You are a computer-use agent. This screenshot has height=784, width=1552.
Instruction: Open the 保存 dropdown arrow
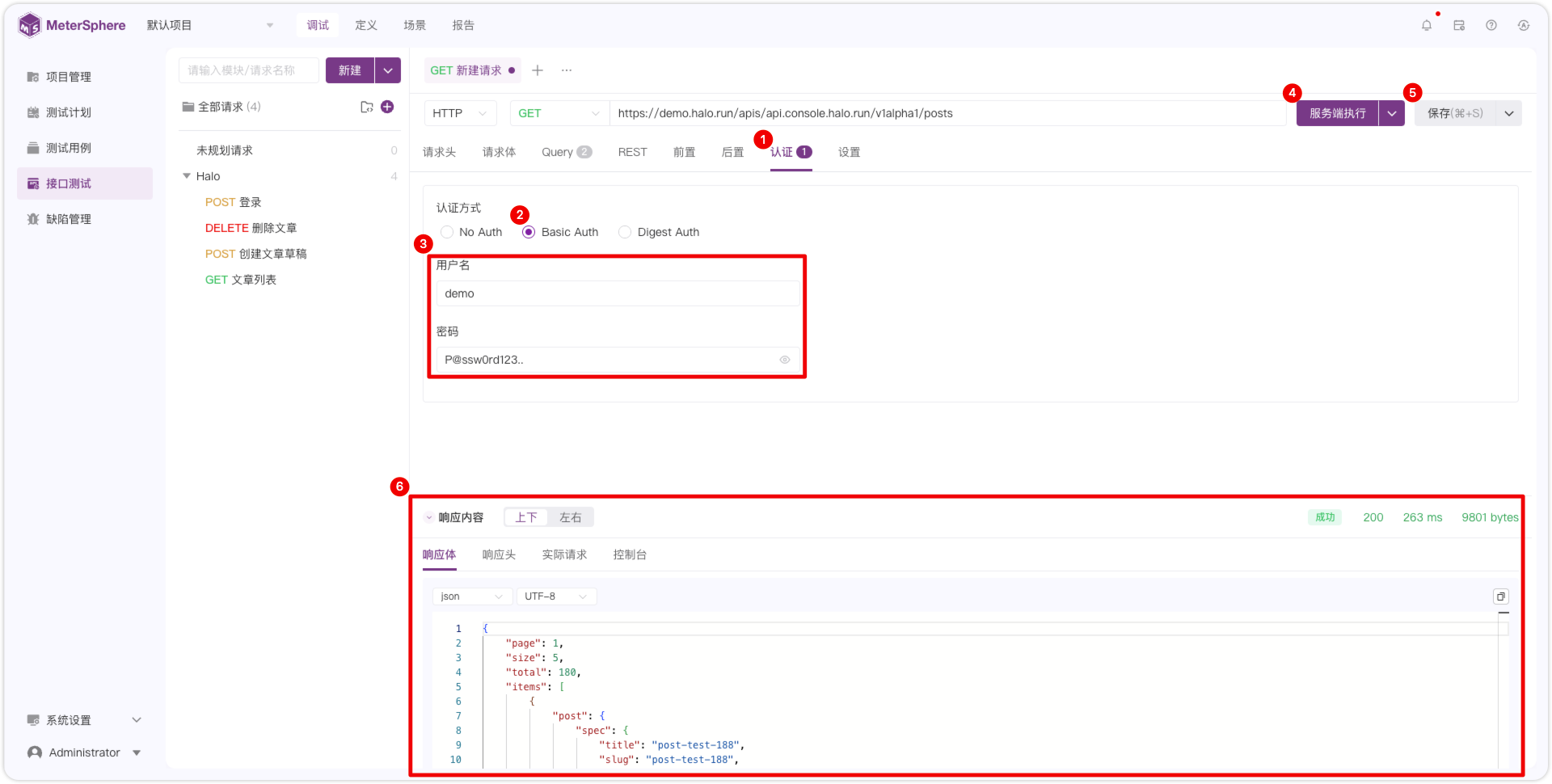pos(1509,113)
